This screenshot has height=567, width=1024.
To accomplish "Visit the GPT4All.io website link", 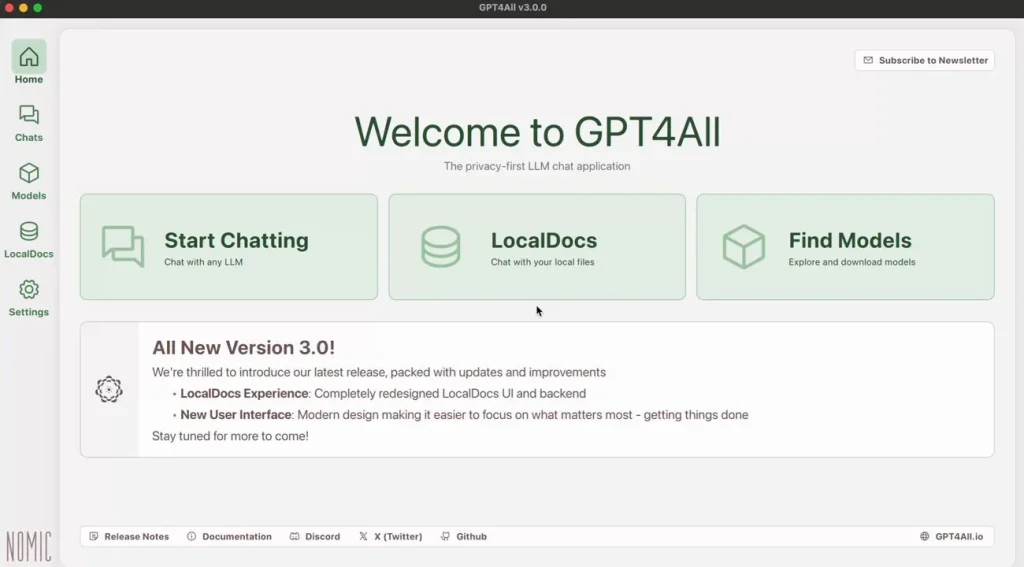I will [951, 537].
